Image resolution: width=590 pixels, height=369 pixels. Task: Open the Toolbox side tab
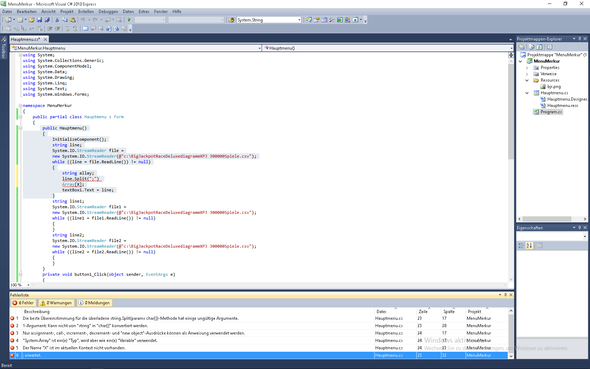pos(3,48)
